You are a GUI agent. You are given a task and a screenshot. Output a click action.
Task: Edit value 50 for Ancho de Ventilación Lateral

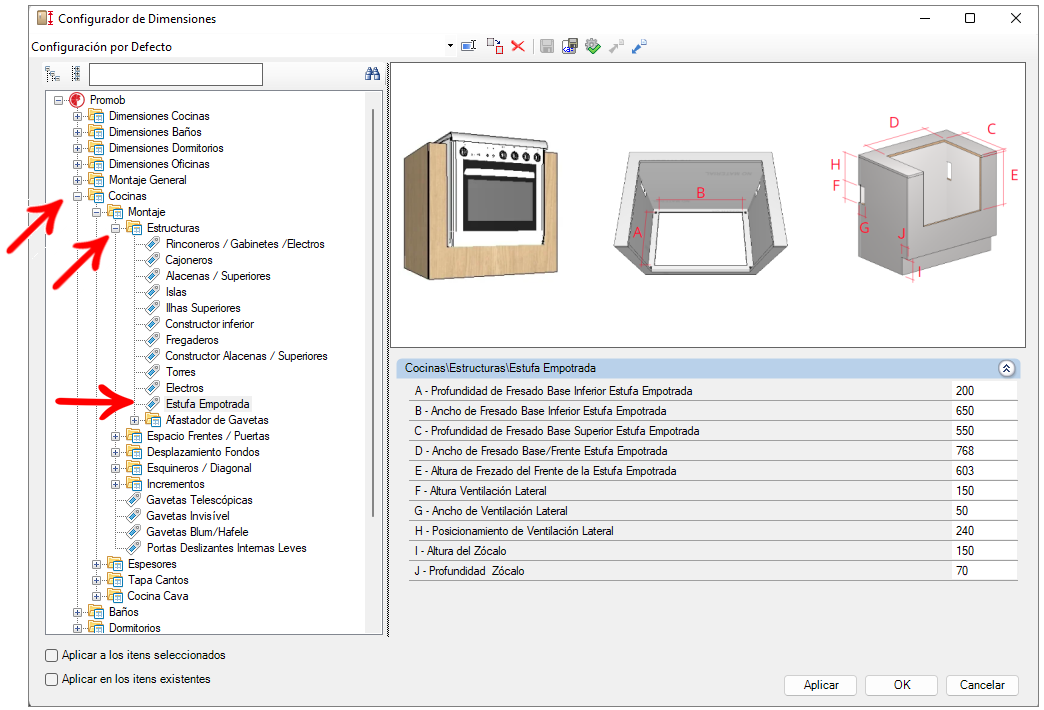[x=984, y=511]
